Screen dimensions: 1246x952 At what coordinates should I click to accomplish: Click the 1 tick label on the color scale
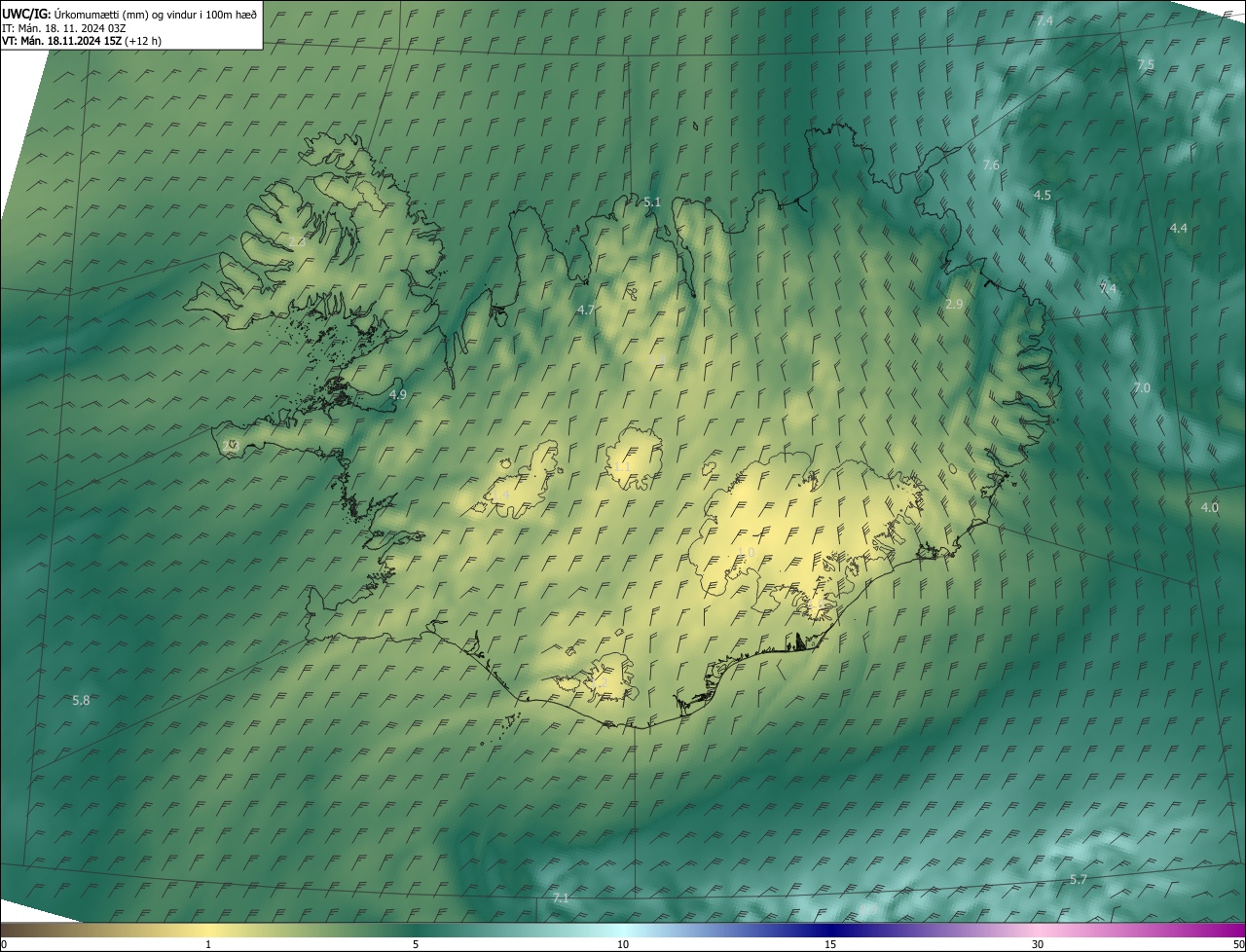pyautogui.click(x=208, y=944)
